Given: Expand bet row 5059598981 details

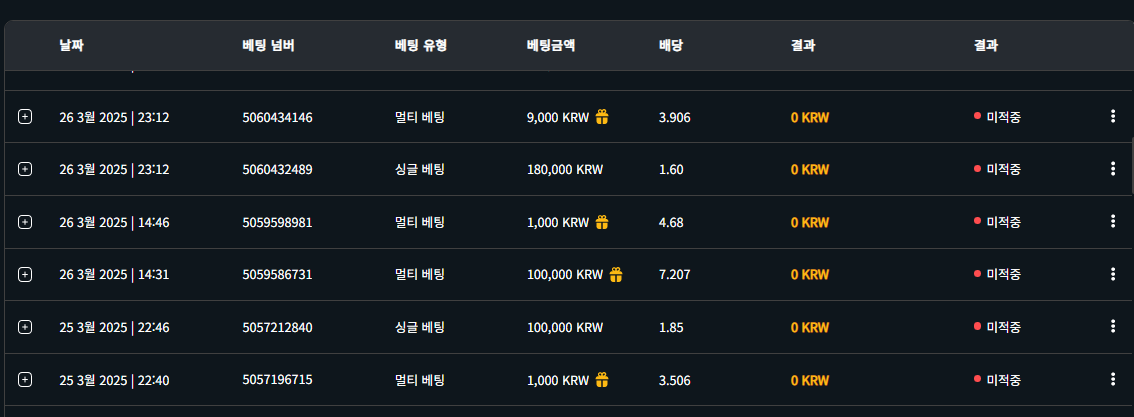Looking at the screenshot, I should pyautogui.click(x=25, y=222).
